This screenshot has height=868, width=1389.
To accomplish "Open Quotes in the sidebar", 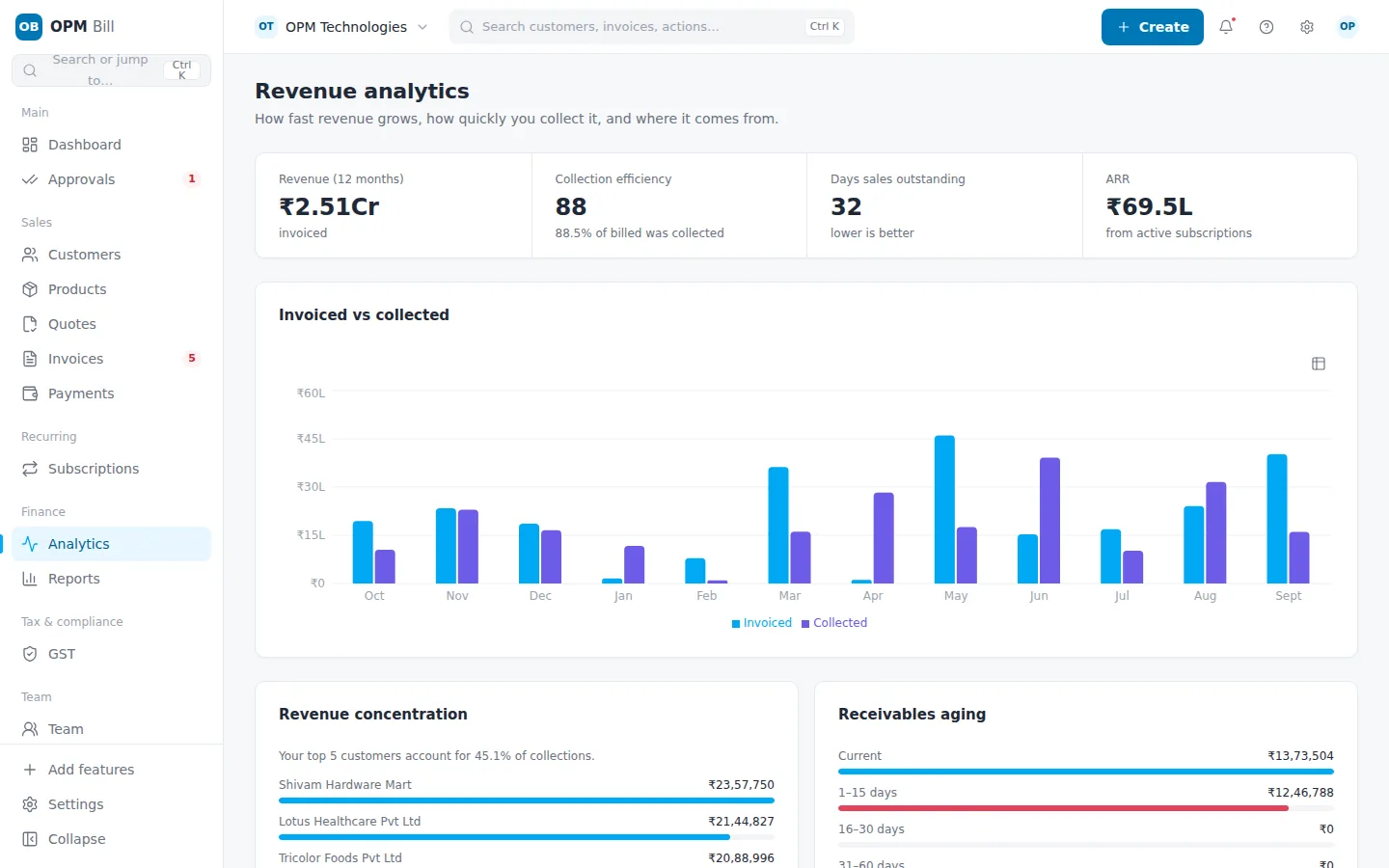I will 111,324.
